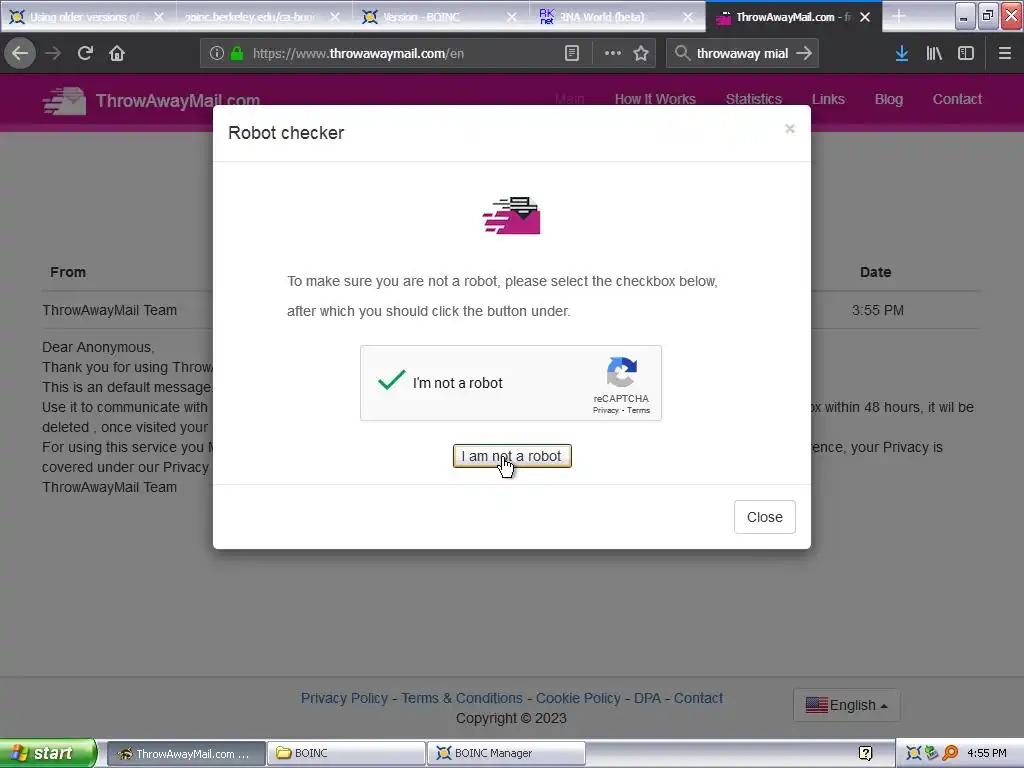Viewport: 1024px width, 768px height.
Task: Open the Blog menu item
Action: tap(889, 99)
